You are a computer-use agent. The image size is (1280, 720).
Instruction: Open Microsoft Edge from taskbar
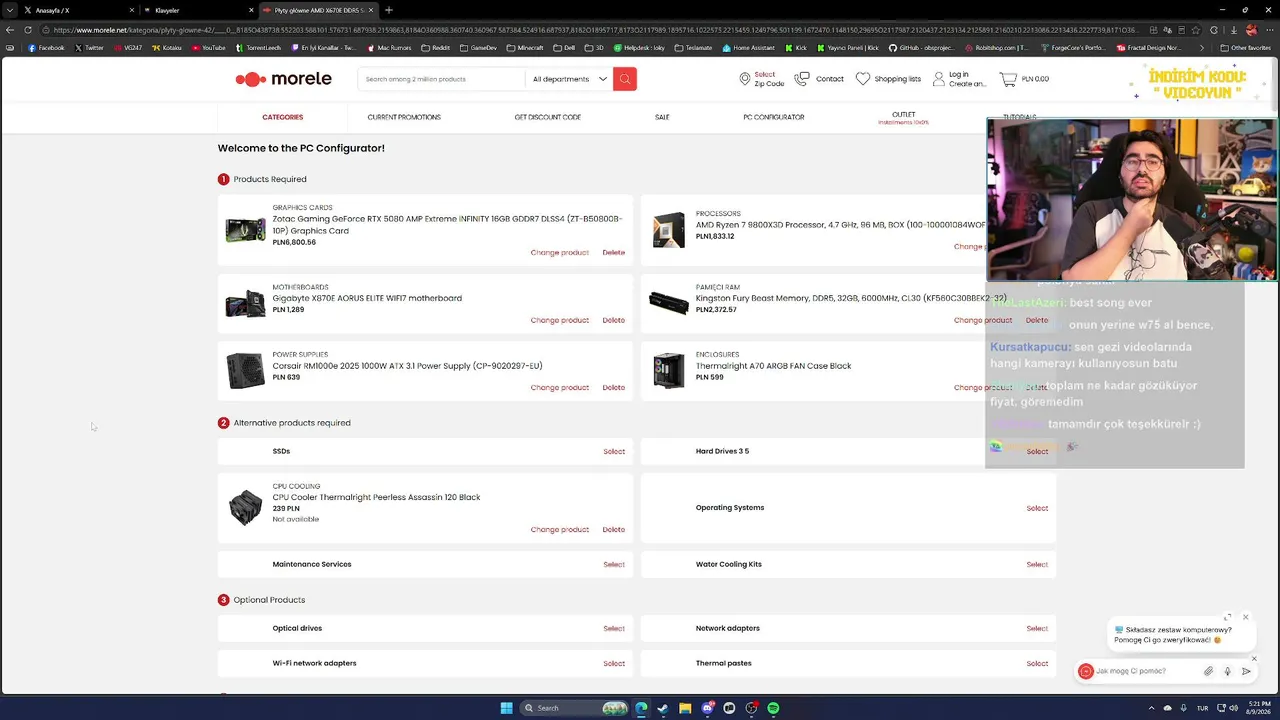coord(641,708)
